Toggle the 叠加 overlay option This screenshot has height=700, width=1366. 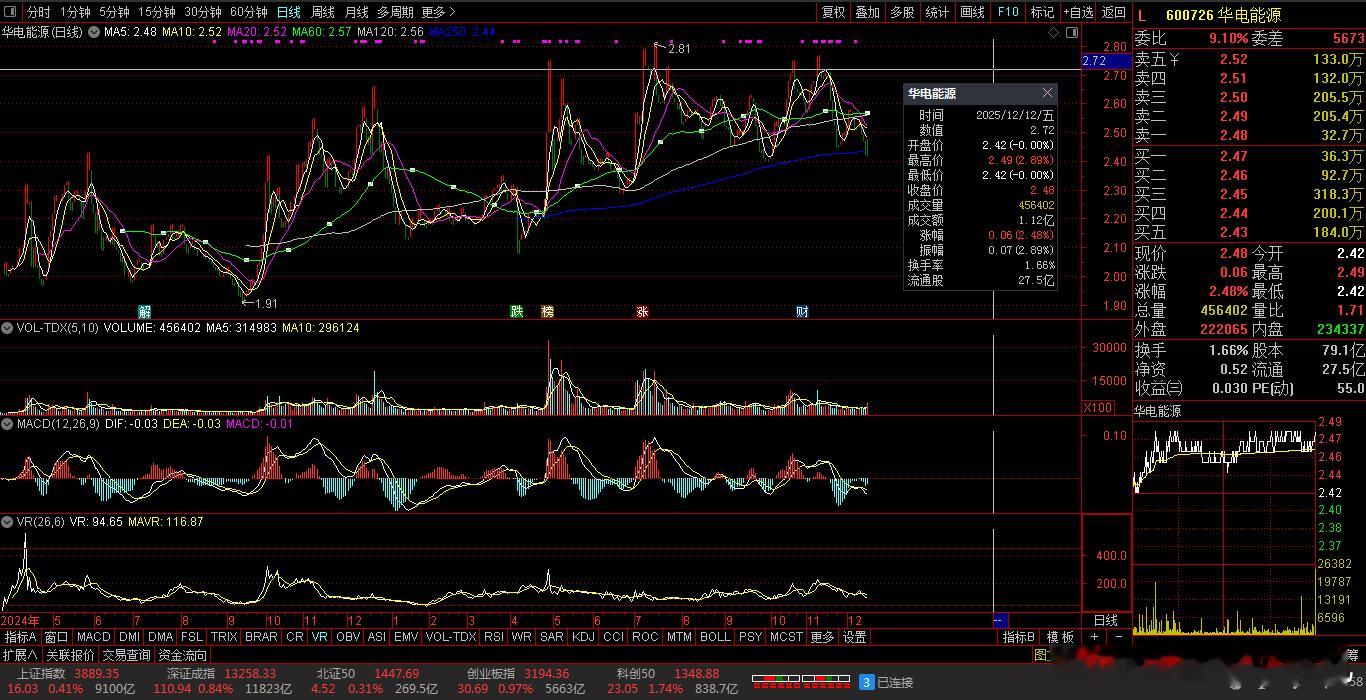click(x=867, y=12)
